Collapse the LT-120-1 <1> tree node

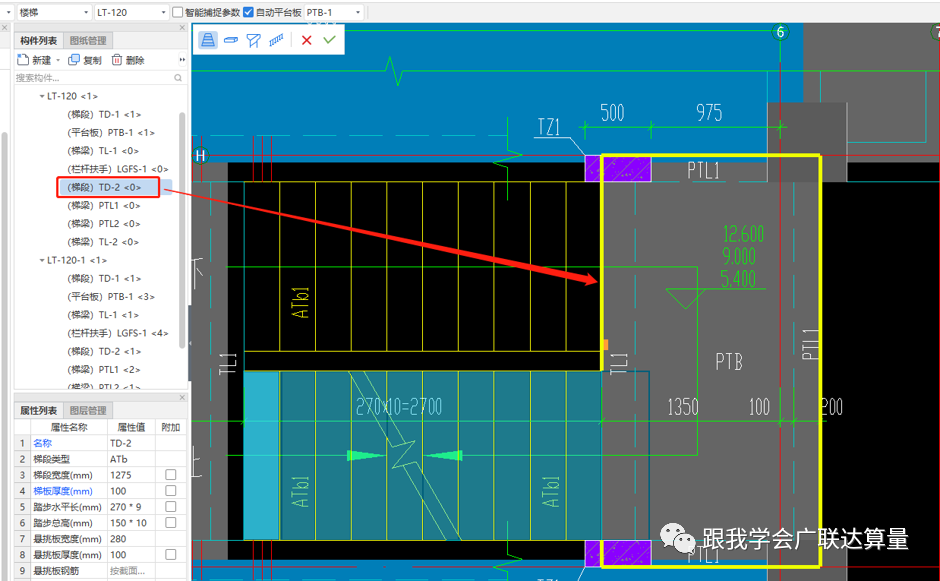42,260
